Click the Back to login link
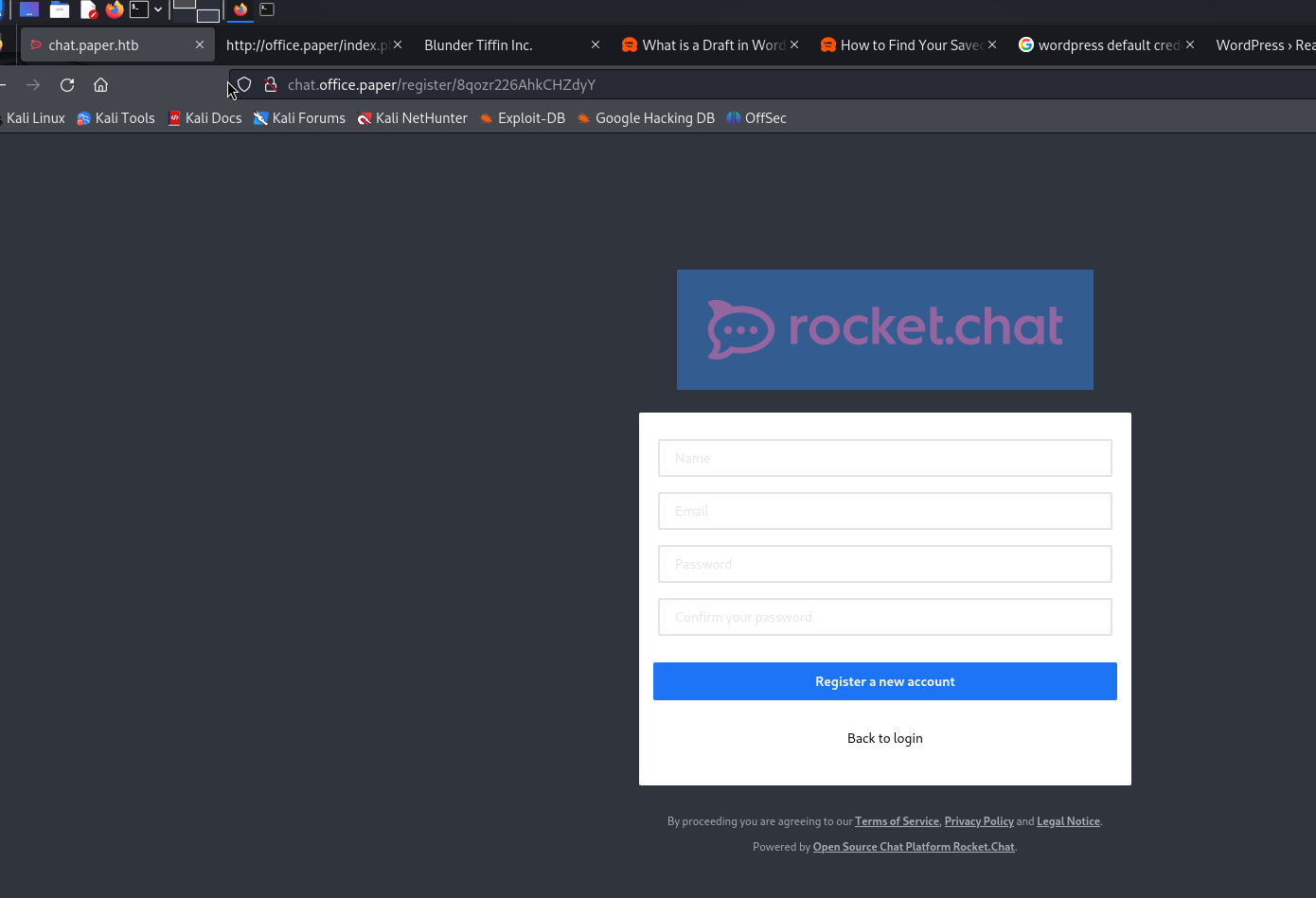The height and width of the screenshot is (898, 1316). pos(884,738)
